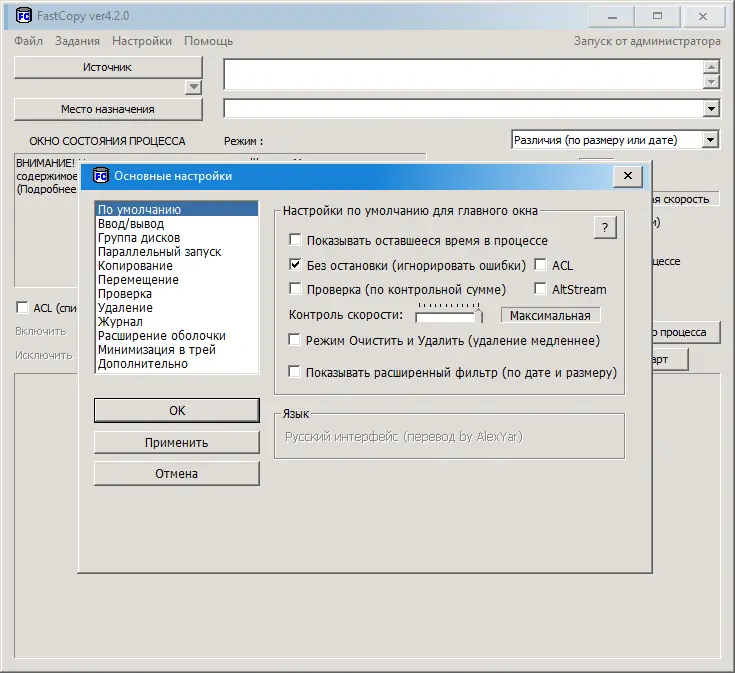Click inside the destination path field

[x=463, y=109]
